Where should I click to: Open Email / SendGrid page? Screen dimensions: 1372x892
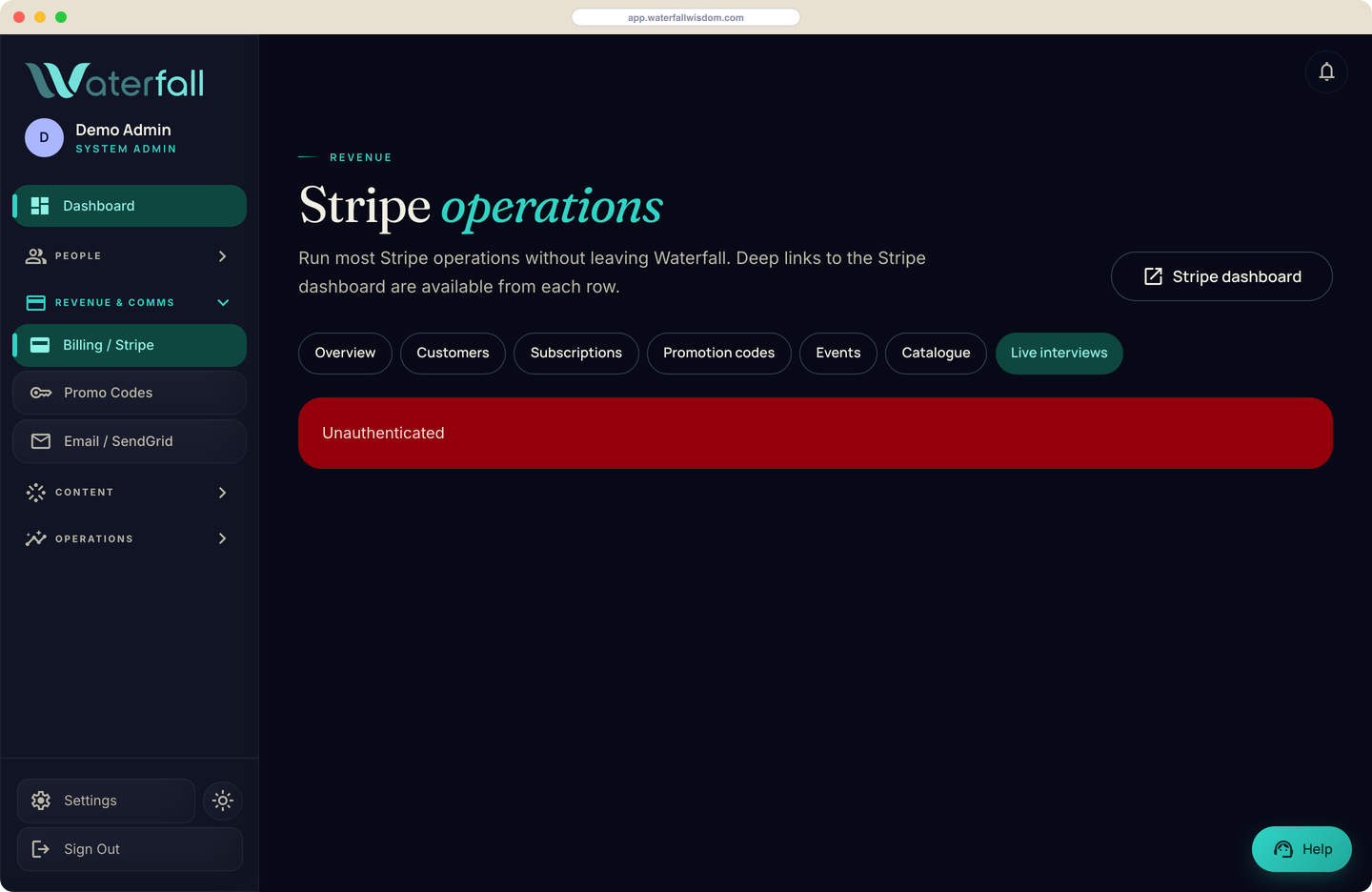tap(130, 441)
